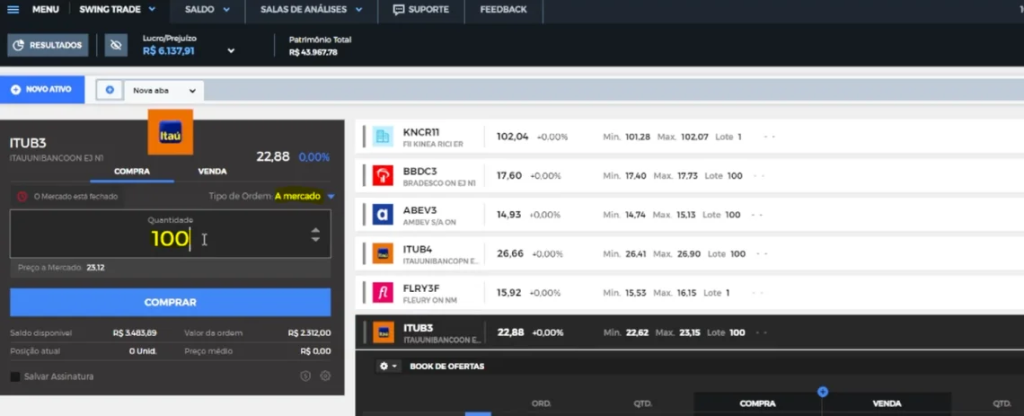Toggle hide values eye icon
Screen dimensions: 1024x416
point(116,45)
